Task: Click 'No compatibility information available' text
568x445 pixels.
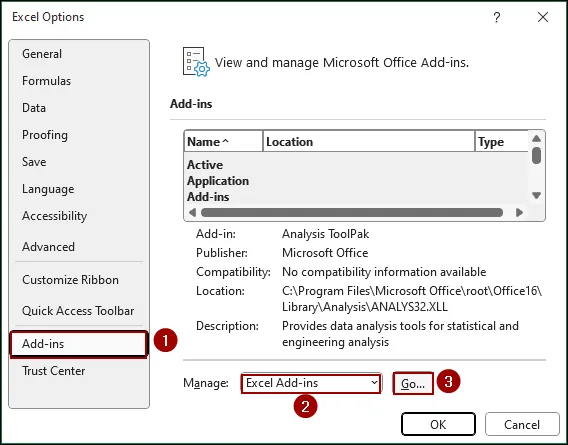Action: coord(384,272)
